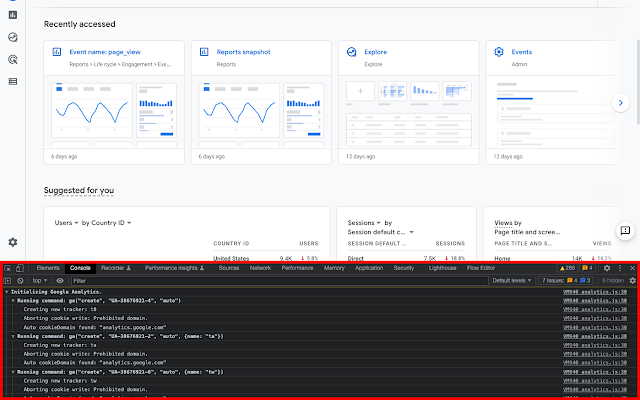Go to the Performance tab
The image size is (640, 400).
coord(297,268)
